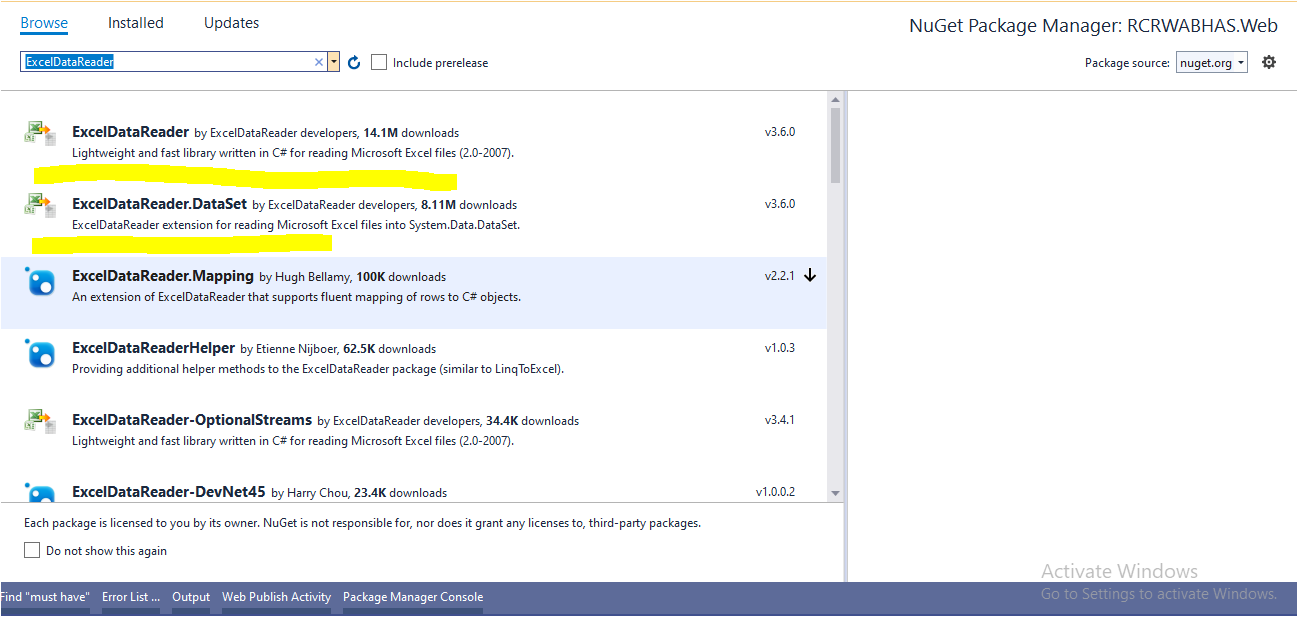Click the install down-arrow for ExcelDataReader.Mapping
Screen dimensions: 1298x617
coord(810,276)
